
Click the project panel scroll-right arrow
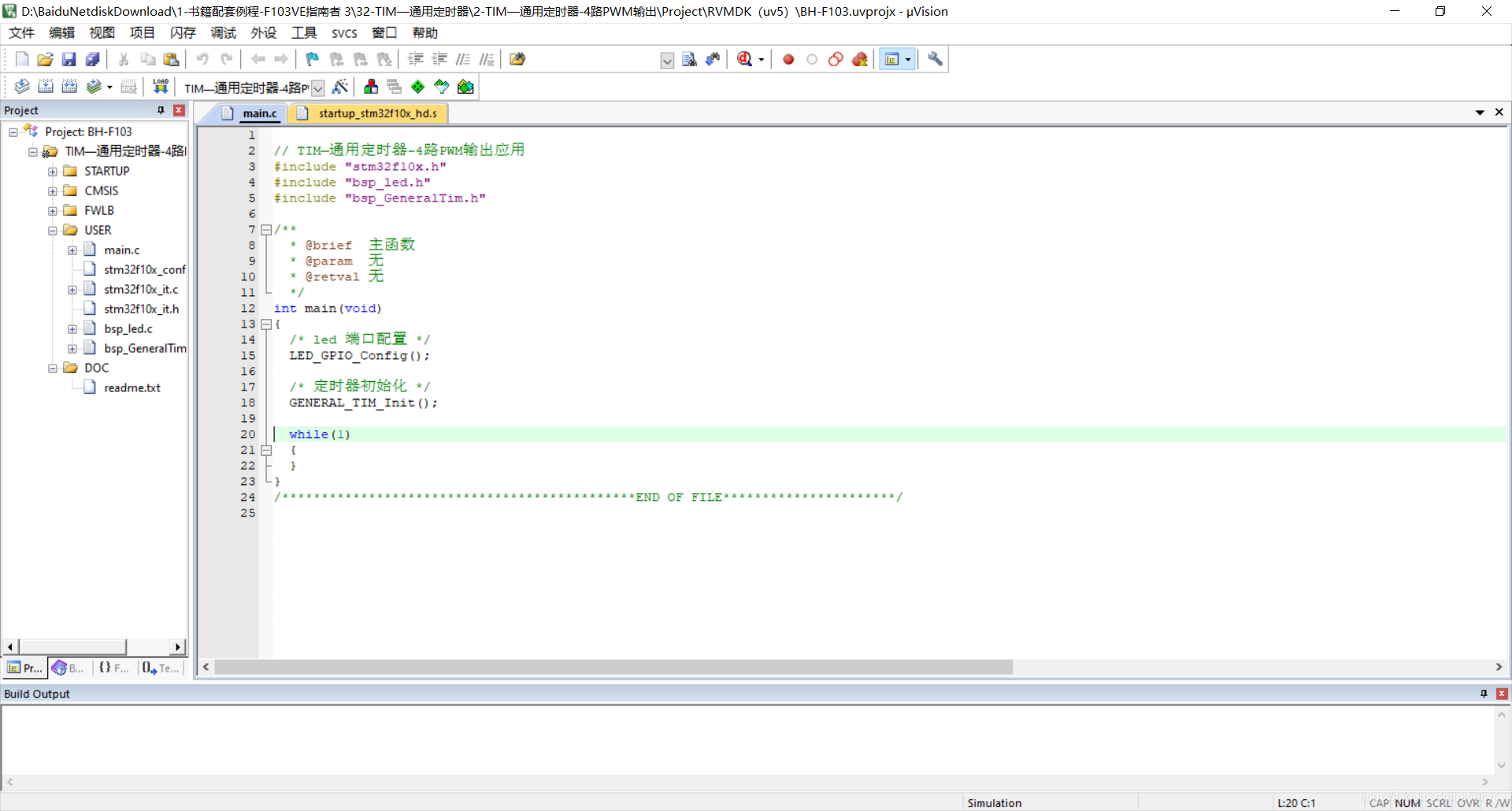[x=178, y=646]
